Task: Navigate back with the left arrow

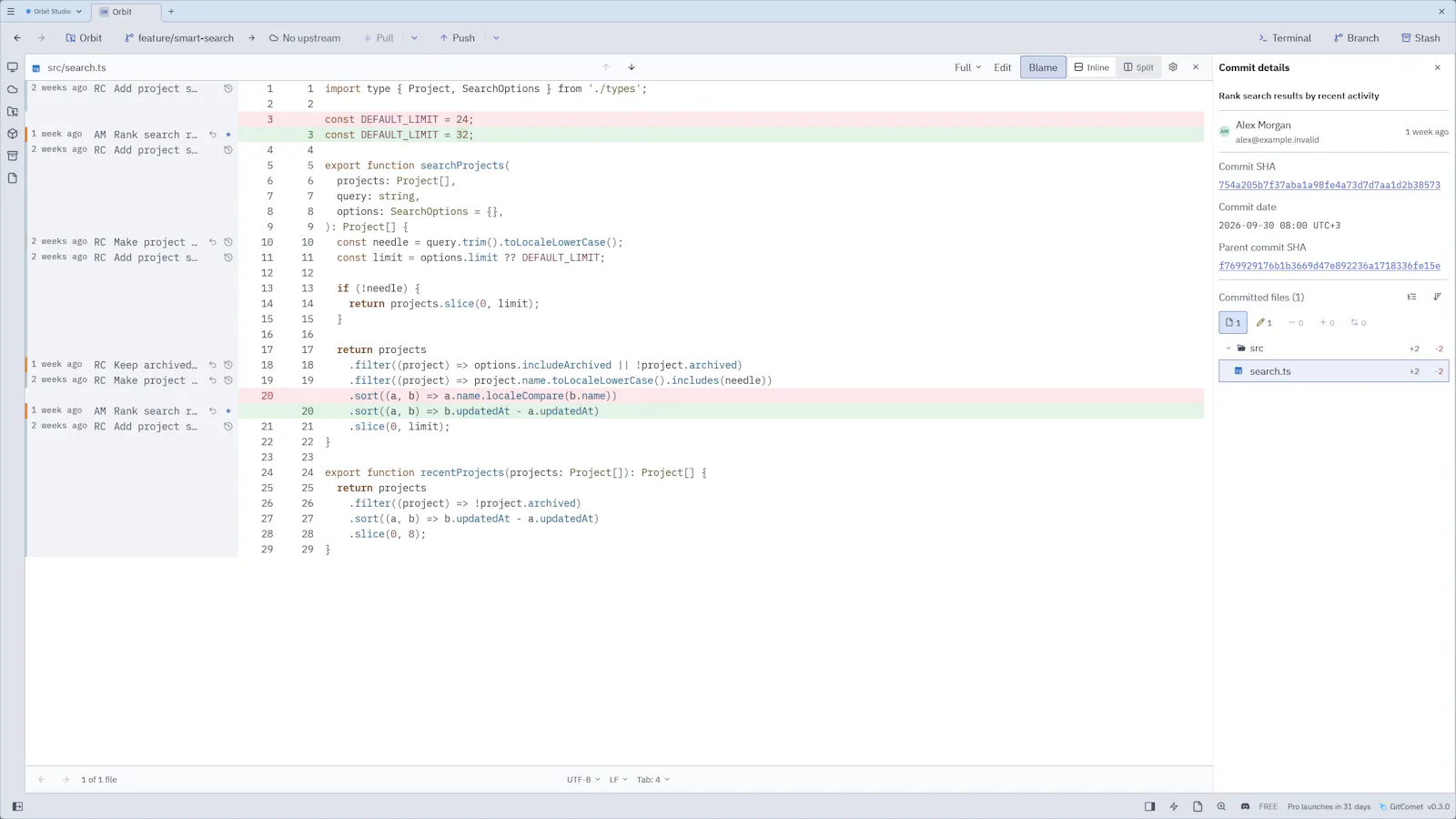Action: coord(17,38)
